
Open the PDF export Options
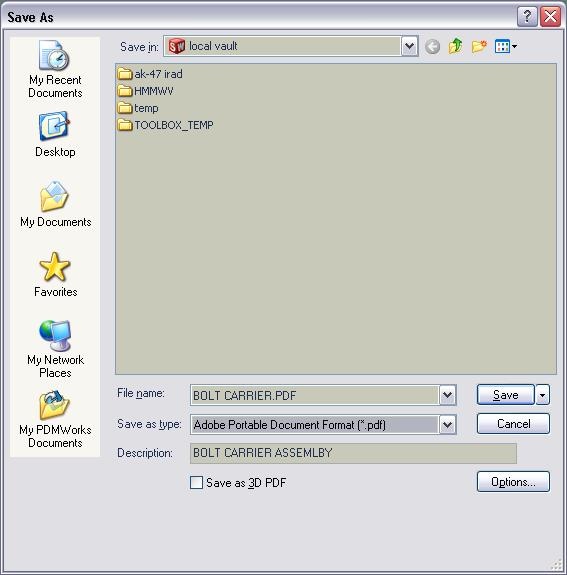pyautogui.click(x=513, y=481)
